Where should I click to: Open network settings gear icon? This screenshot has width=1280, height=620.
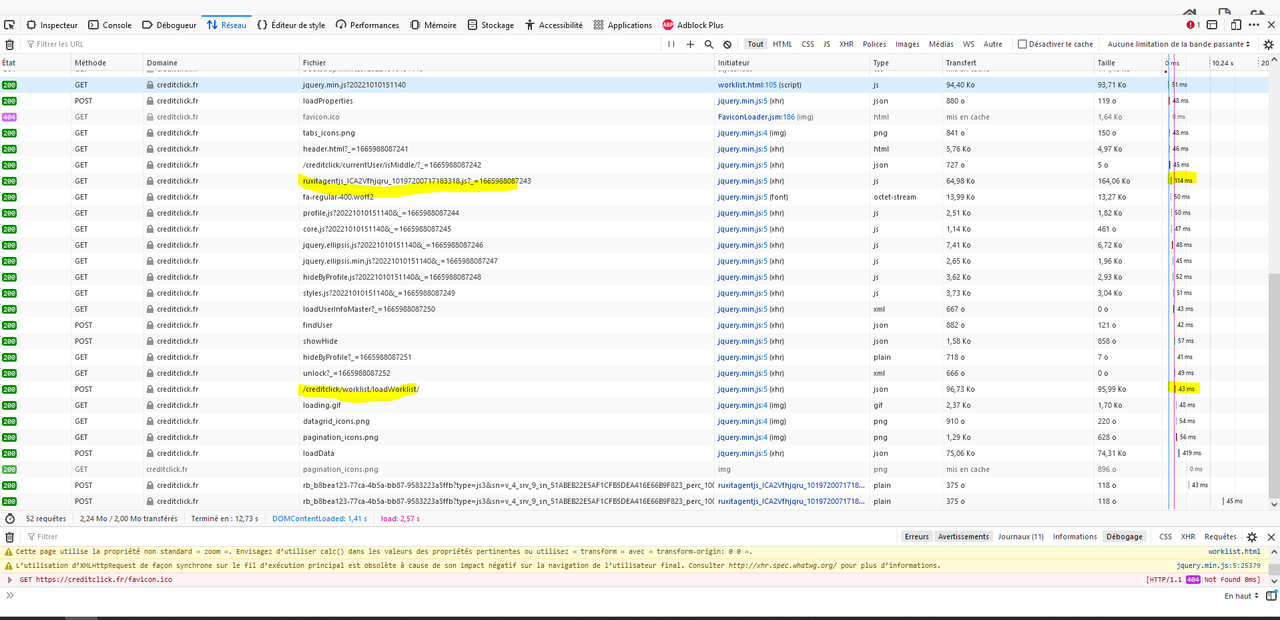1268,44
